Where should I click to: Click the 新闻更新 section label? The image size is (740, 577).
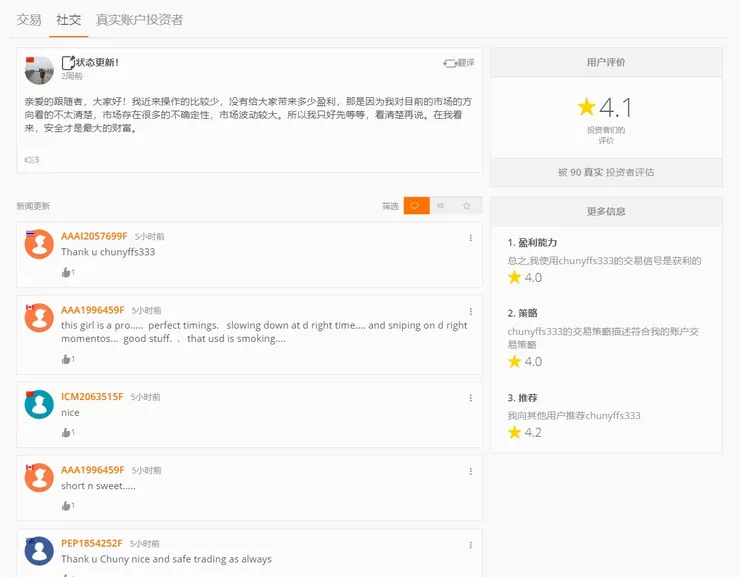click(x=33, y=206)
